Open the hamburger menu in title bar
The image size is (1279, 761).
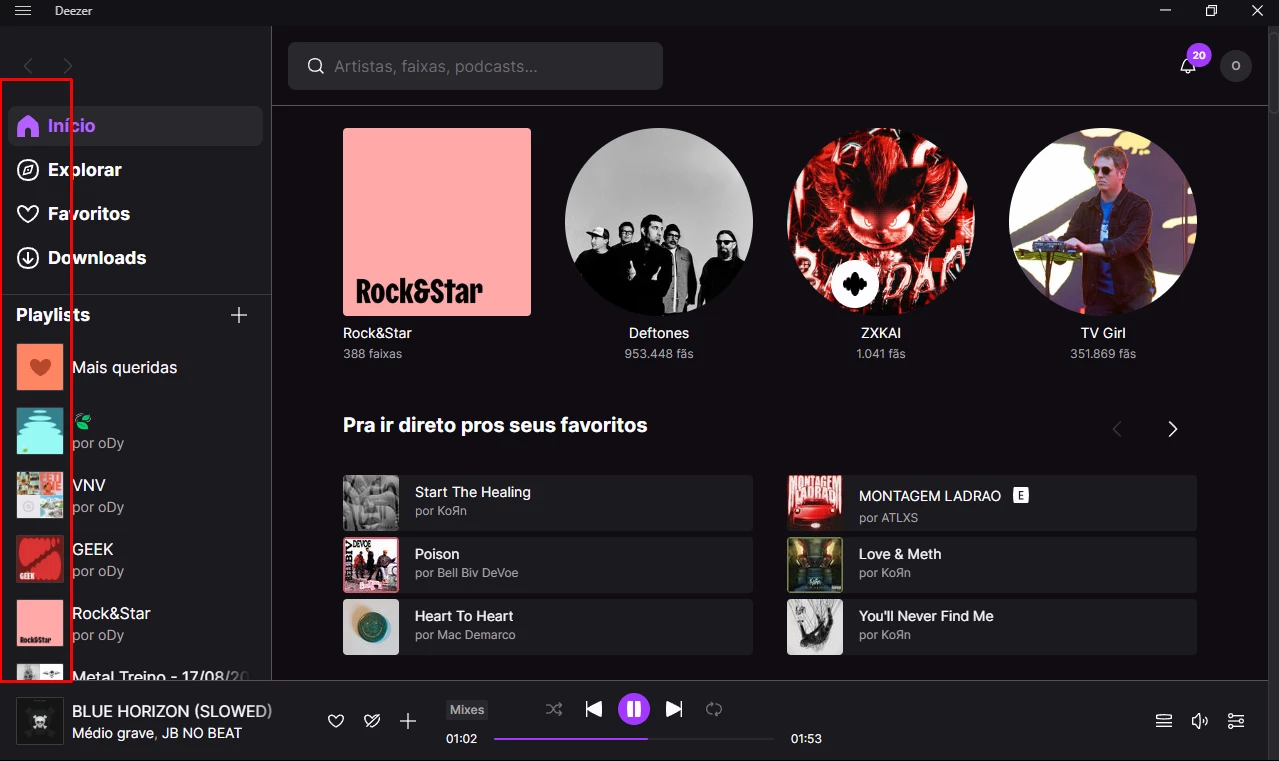click(23, 11)
